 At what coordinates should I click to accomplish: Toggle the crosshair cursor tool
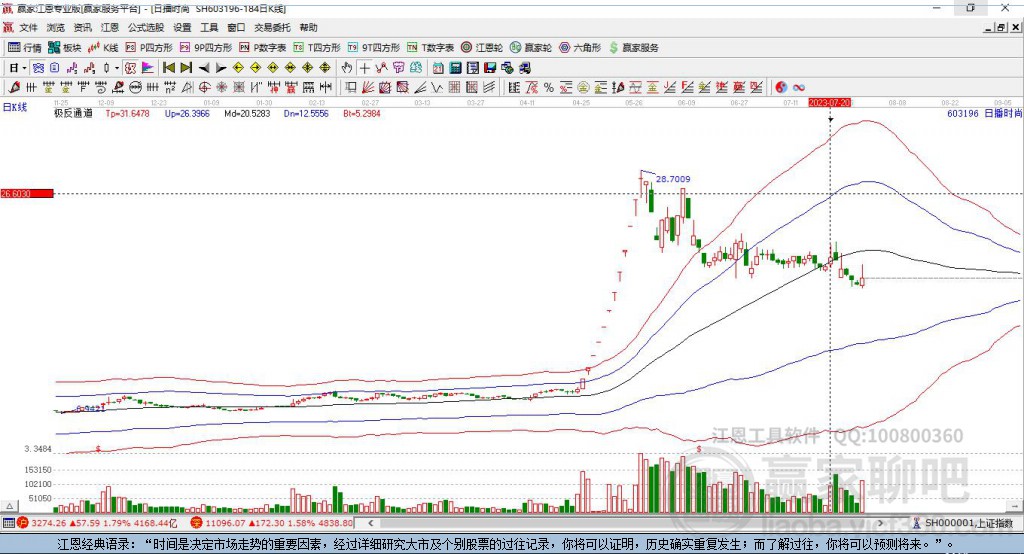pos(365,68)
